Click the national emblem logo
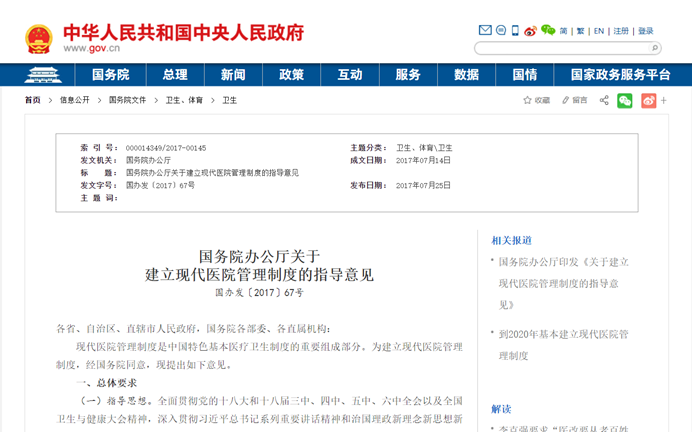Screen dimensions: 692x432 tap(39, 39)
